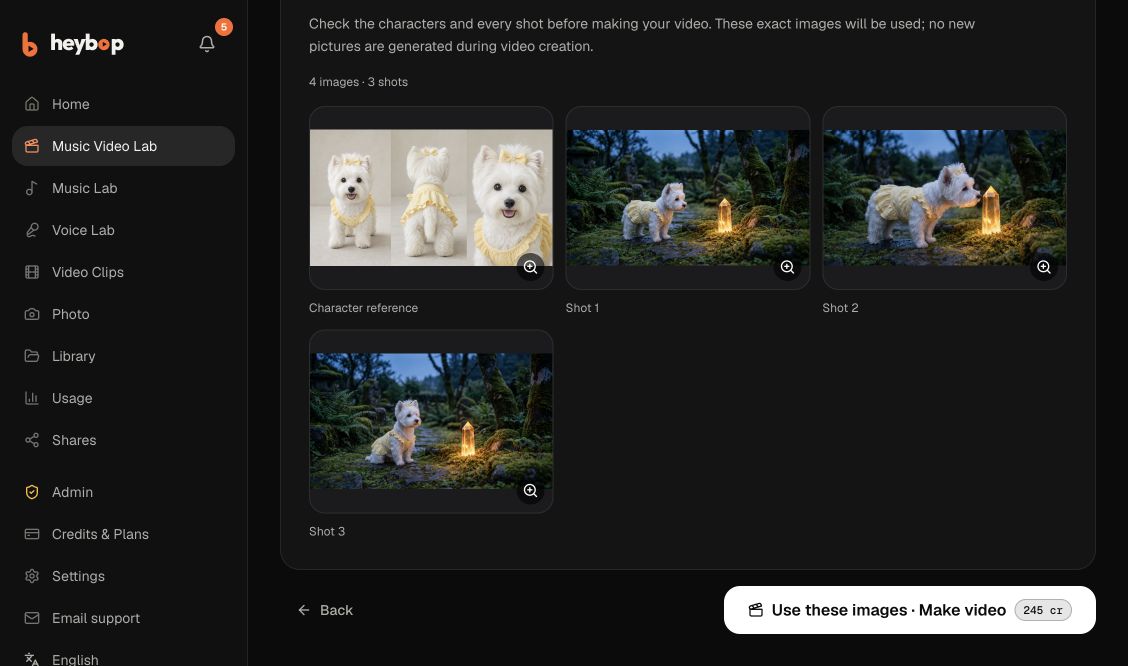Click the English language translate icon
Image resolution: width=1128 pixels, height=666 pixels.
pyautogui.click(x=32, y=659)
